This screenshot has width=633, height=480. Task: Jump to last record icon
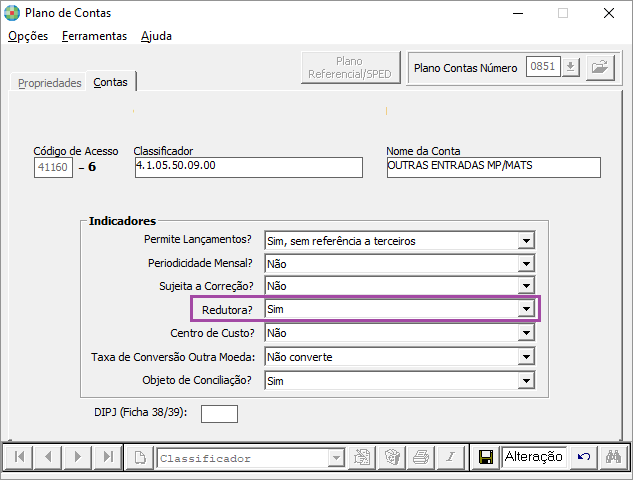[x=108, y=457]
